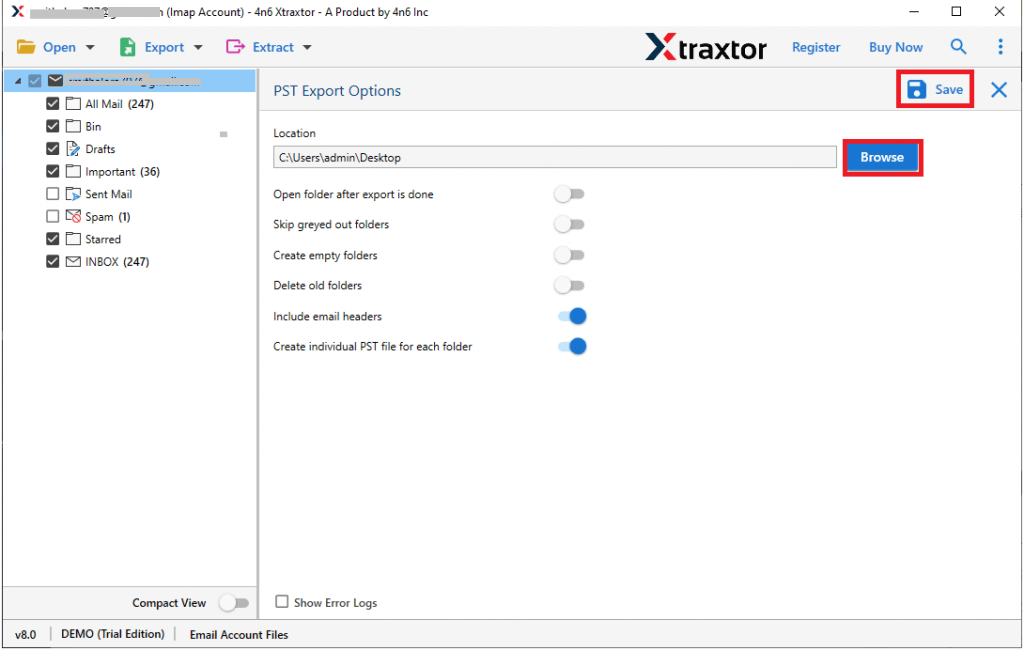Screen dimensions: 1024x651
Task: Open files using the Open toolbar icon
Action: tap(27, 46)
